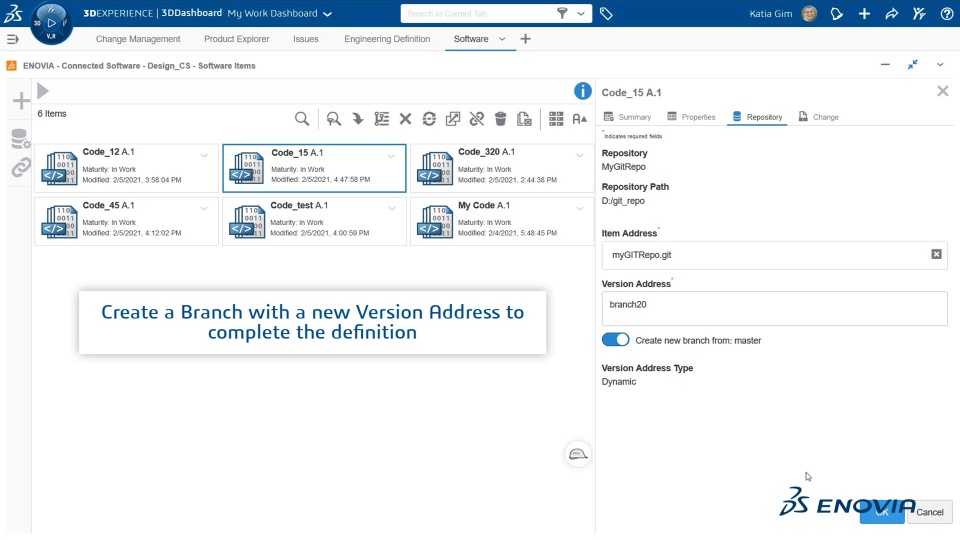Toggle the hamburger side menu
Viewport: 960px width, 540px height.
click(12, 39)
